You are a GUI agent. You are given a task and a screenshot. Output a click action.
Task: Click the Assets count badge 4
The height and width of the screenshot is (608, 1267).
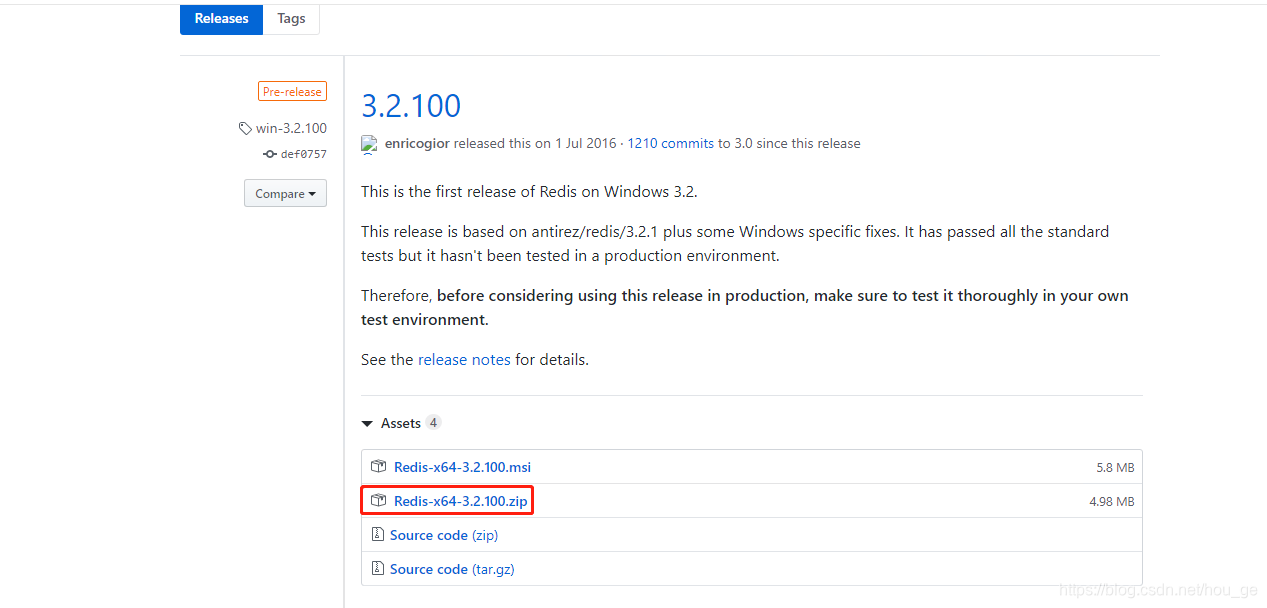click(433, 423)
